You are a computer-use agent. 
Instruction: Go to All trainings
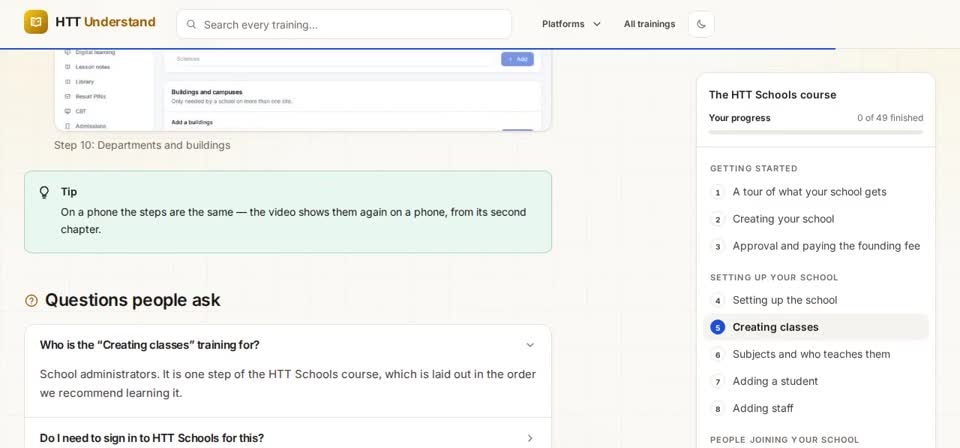click(x=650, y=24)
